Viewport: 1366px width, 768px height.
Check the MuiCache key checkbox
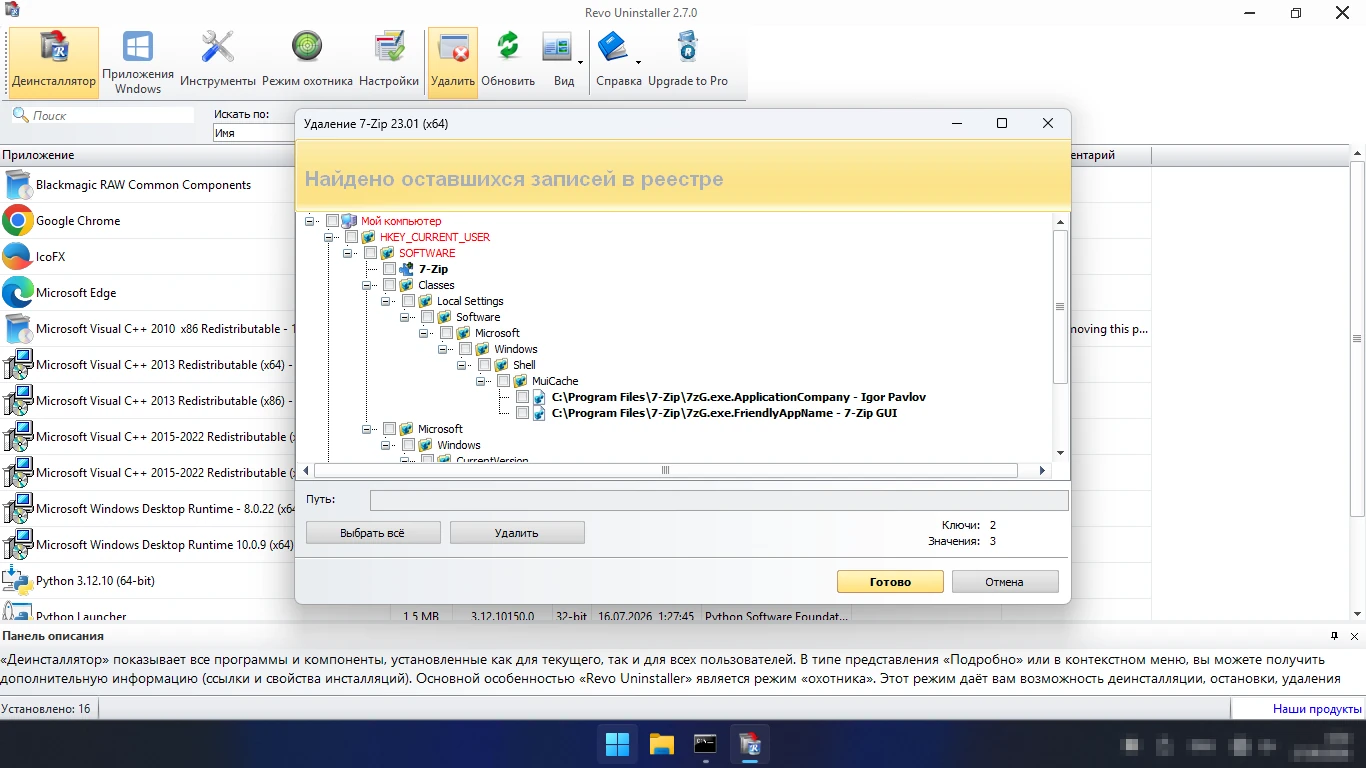tap(503, 381)
